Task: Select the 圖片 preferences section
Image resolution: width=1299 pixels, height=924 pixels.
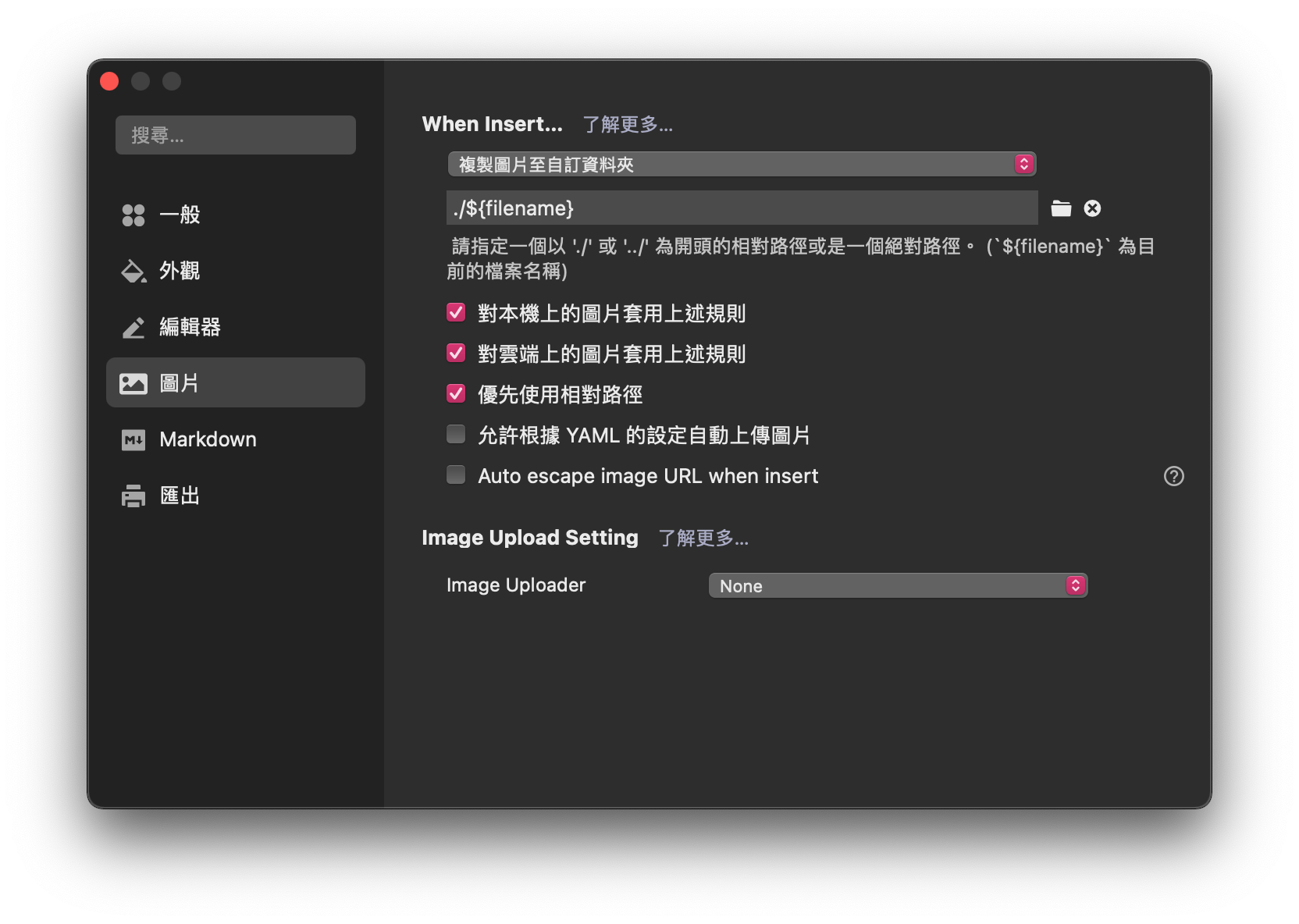Action: (x=236, y=383)
